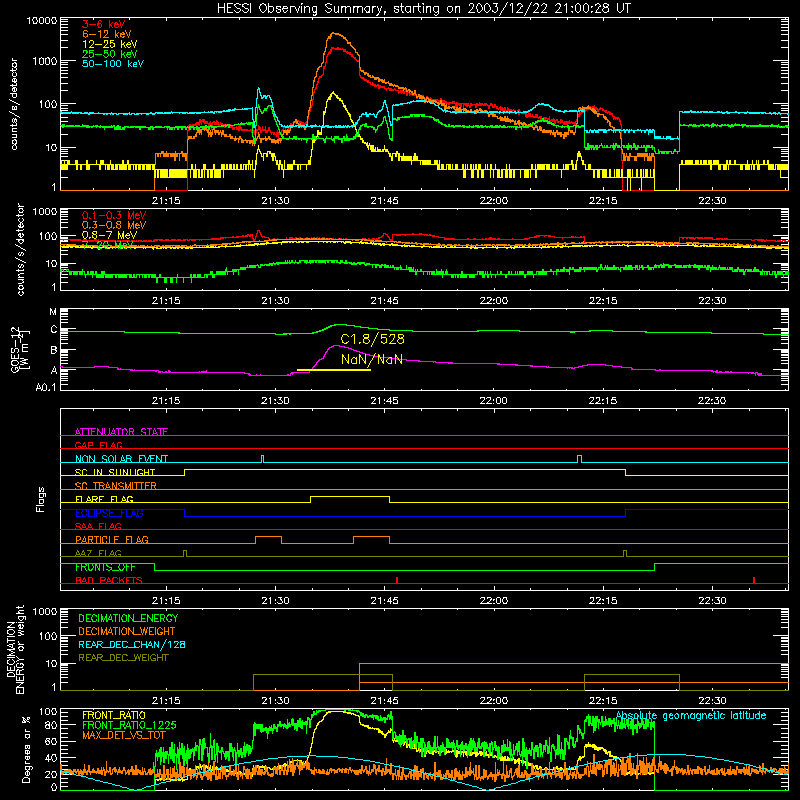800x800 pixels.
Task: Click the BAD_PACKETS flag label
Action: point(109,580)
